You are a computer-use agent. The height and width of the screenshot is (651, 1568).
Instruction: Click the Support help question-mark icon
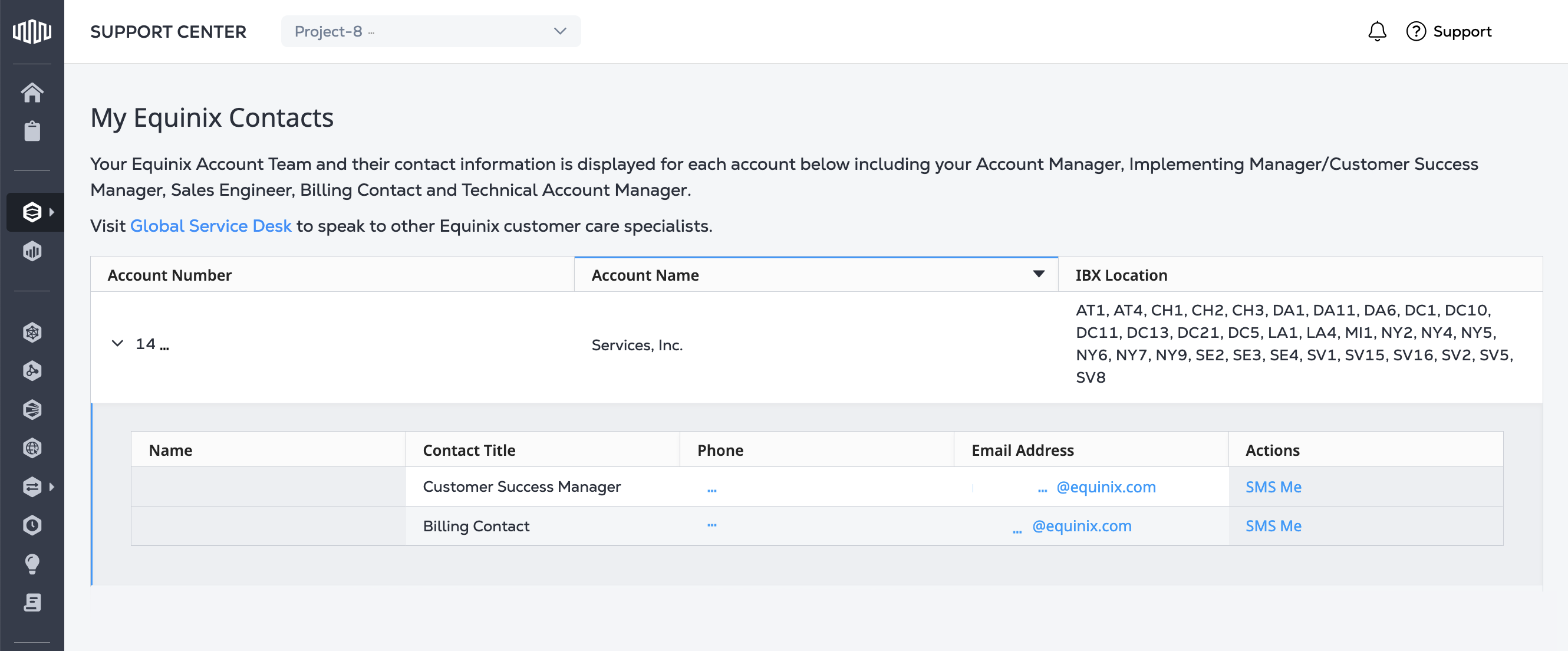tap(1416, 31)
